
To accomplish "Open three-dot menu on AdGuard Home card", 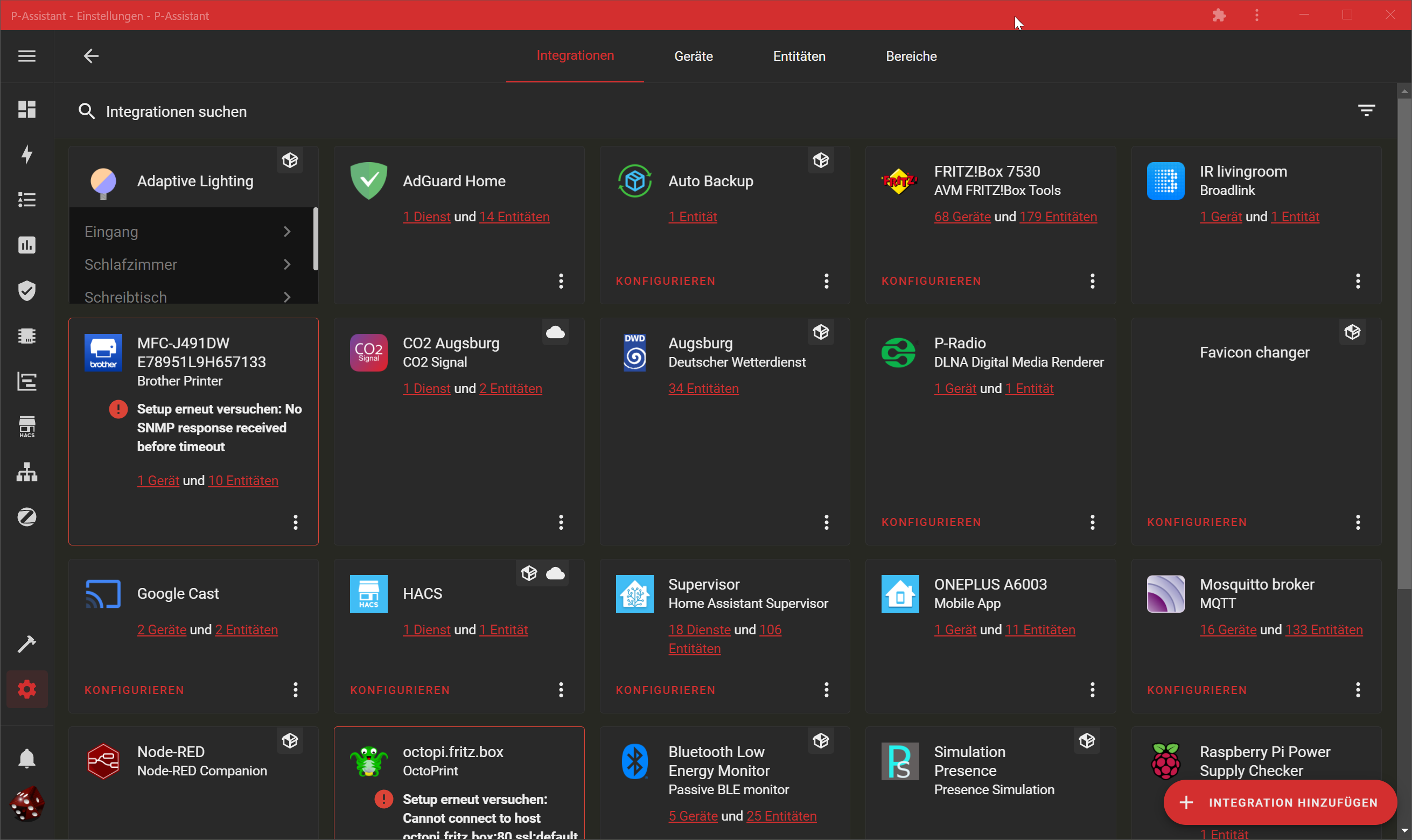I will coord(561,281).
